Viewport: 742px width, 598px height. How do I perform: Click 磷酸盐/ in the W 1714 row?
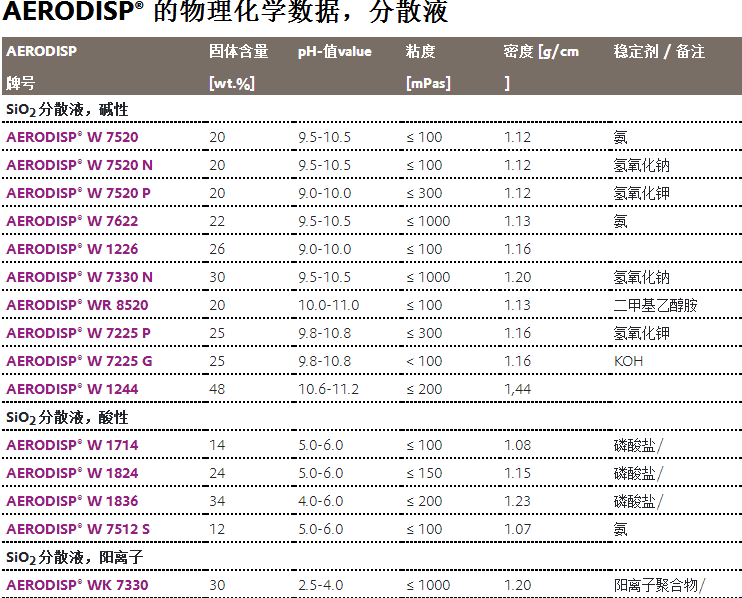pos(638,445)
